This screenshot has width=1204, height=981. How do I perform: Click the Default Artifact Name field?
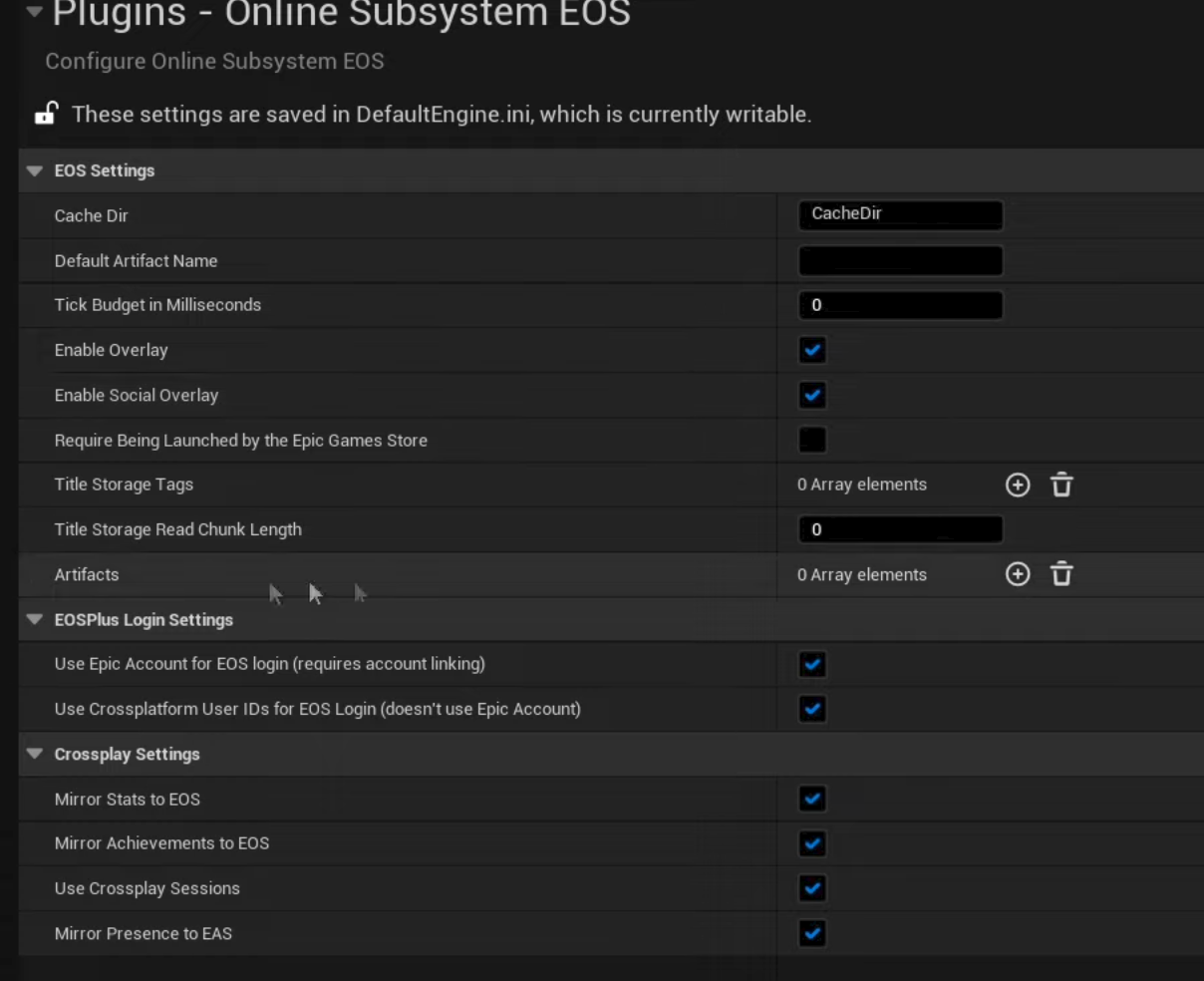(901, 261)
